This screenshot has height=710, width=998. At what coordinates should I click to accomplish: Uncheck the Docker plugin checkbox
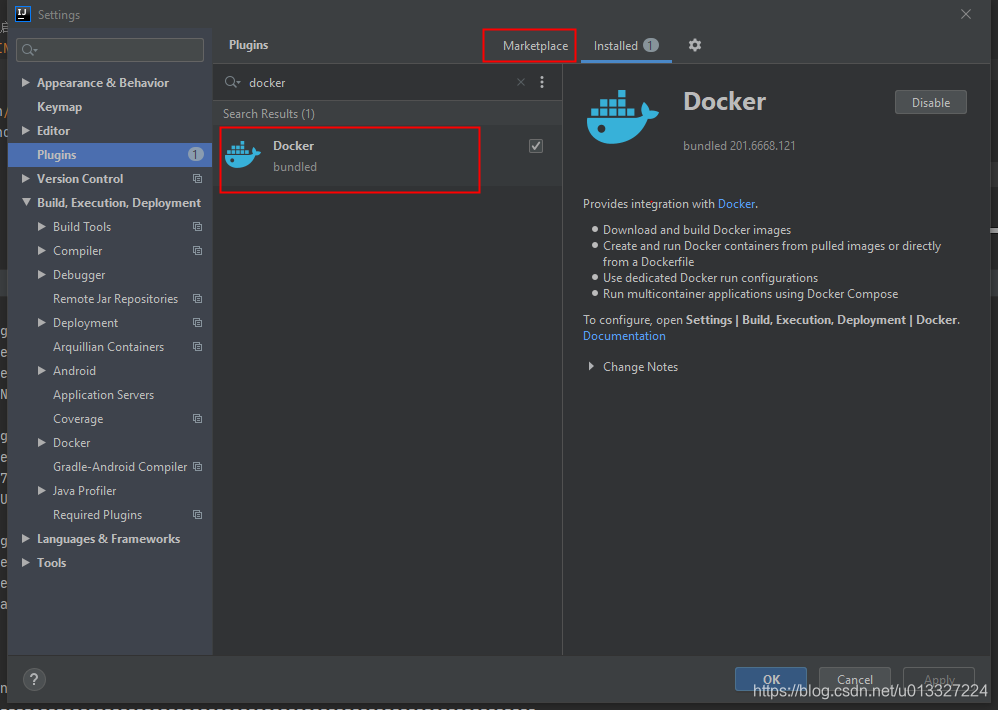tap(536, 145)
